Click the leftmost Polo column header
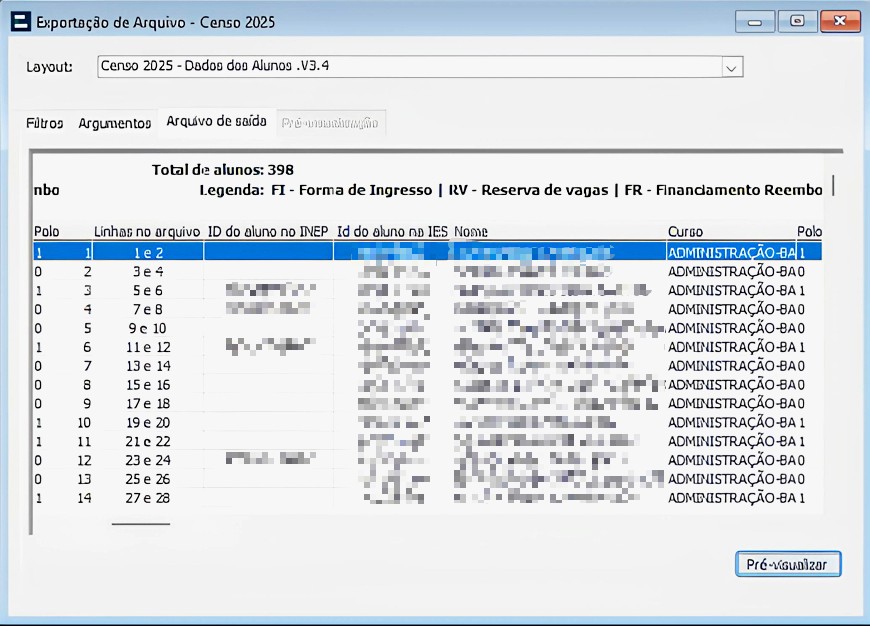Screen dimensions: 870x626 point(47,231)
